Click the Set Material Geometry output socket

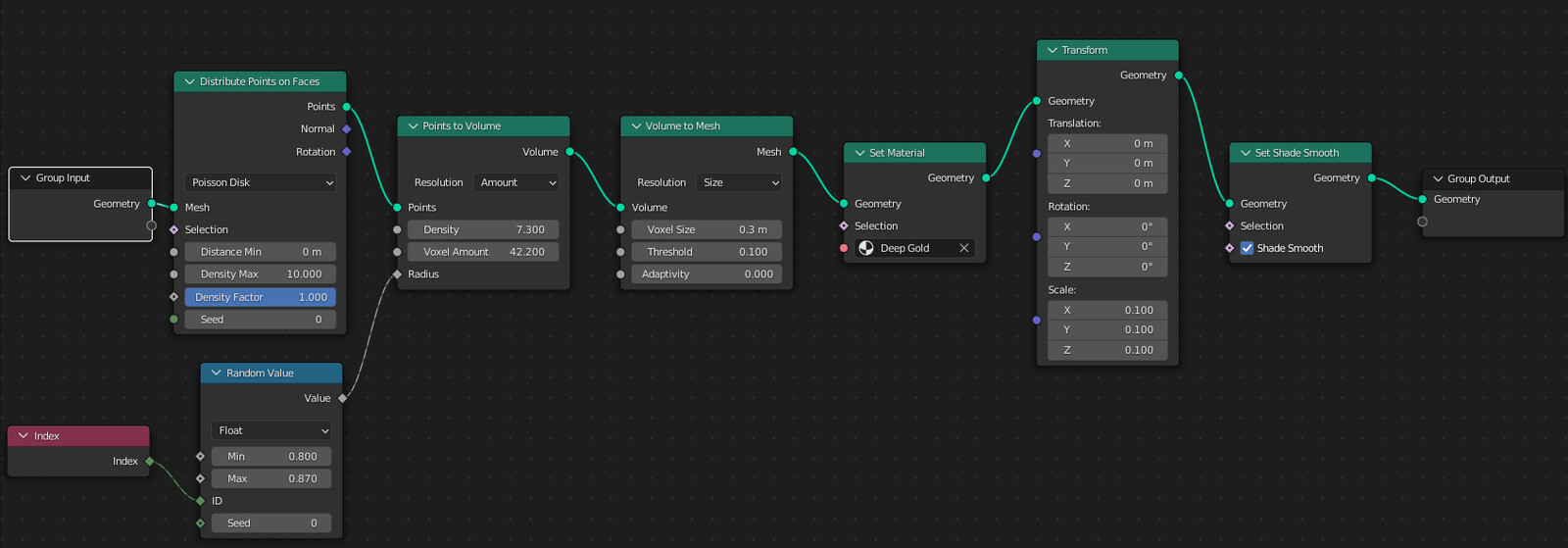pos(986,178)
